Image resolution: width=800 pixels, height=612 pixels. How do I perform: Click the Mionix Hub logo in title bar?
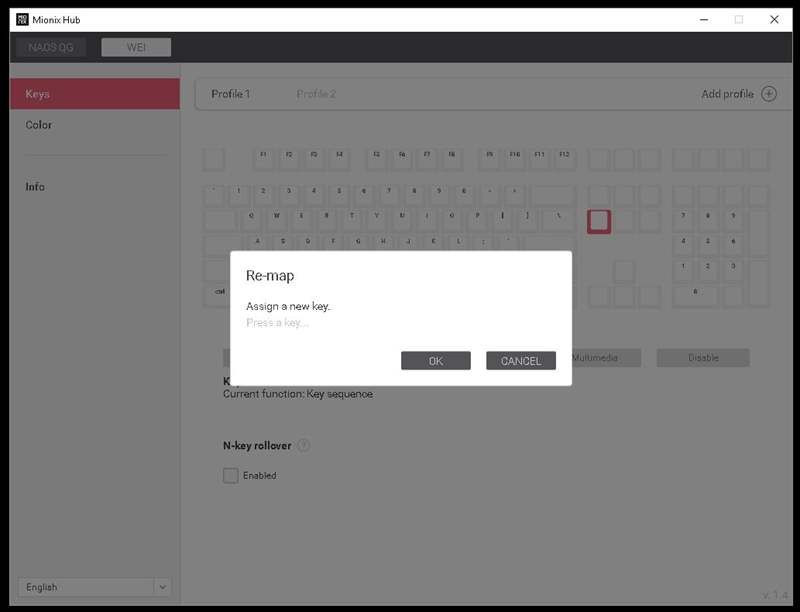22,19
